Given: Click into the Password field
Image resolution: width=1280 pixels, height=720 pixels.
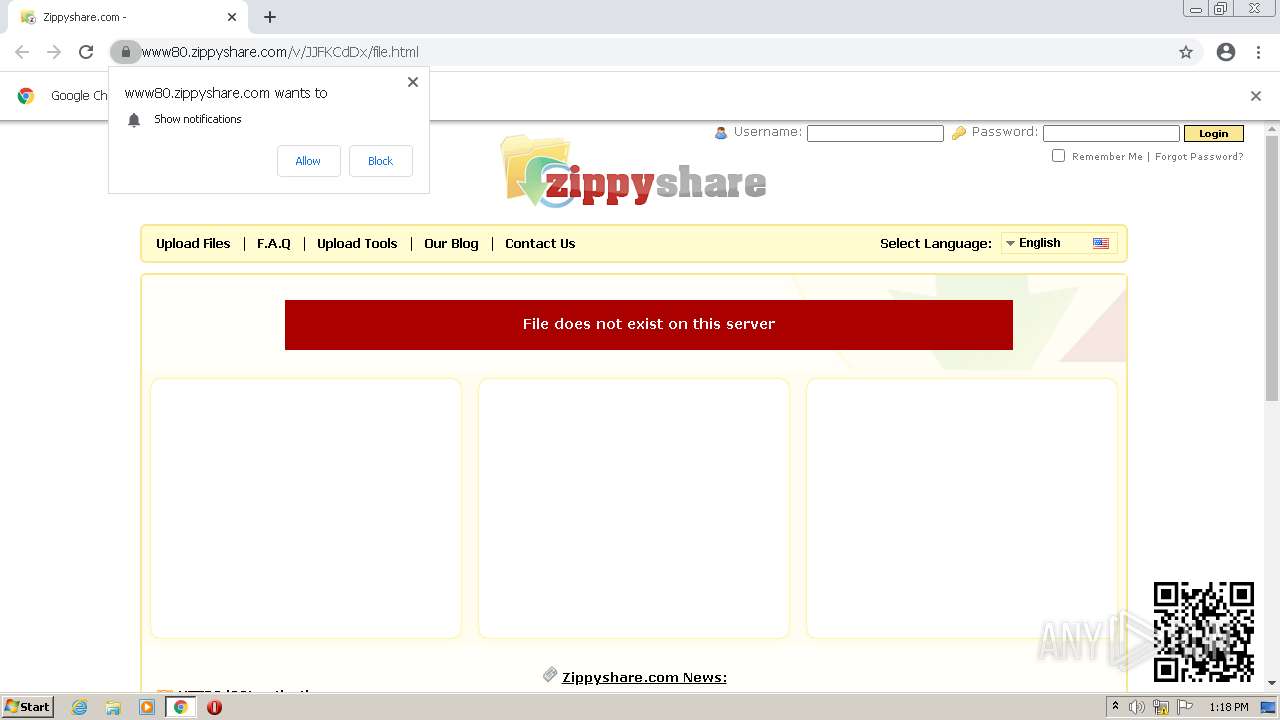Looking at the screenshot, I should pos(1111,133).
